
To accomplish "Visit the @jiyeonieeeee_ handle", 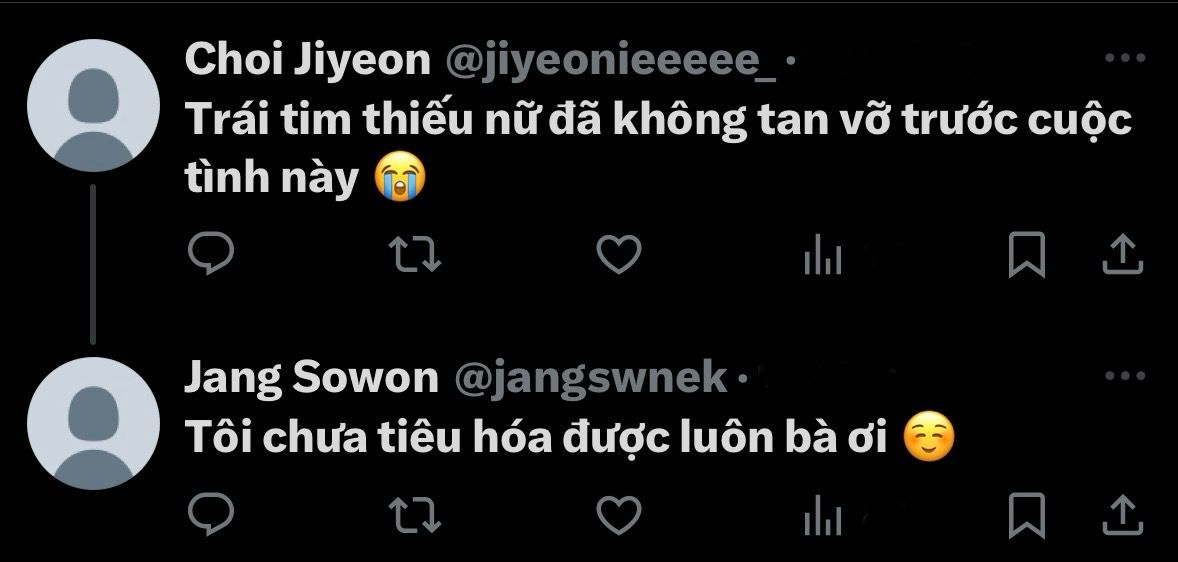I will pos(611,62).
